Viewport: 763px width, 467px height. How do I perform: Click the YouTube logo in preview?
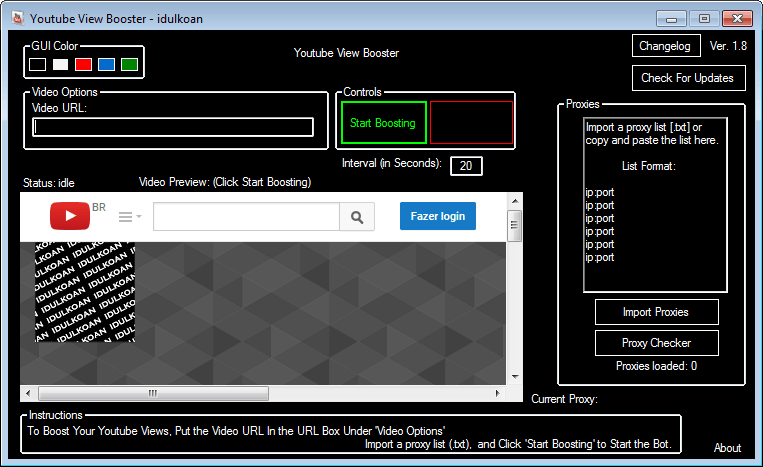click(70, 216)
